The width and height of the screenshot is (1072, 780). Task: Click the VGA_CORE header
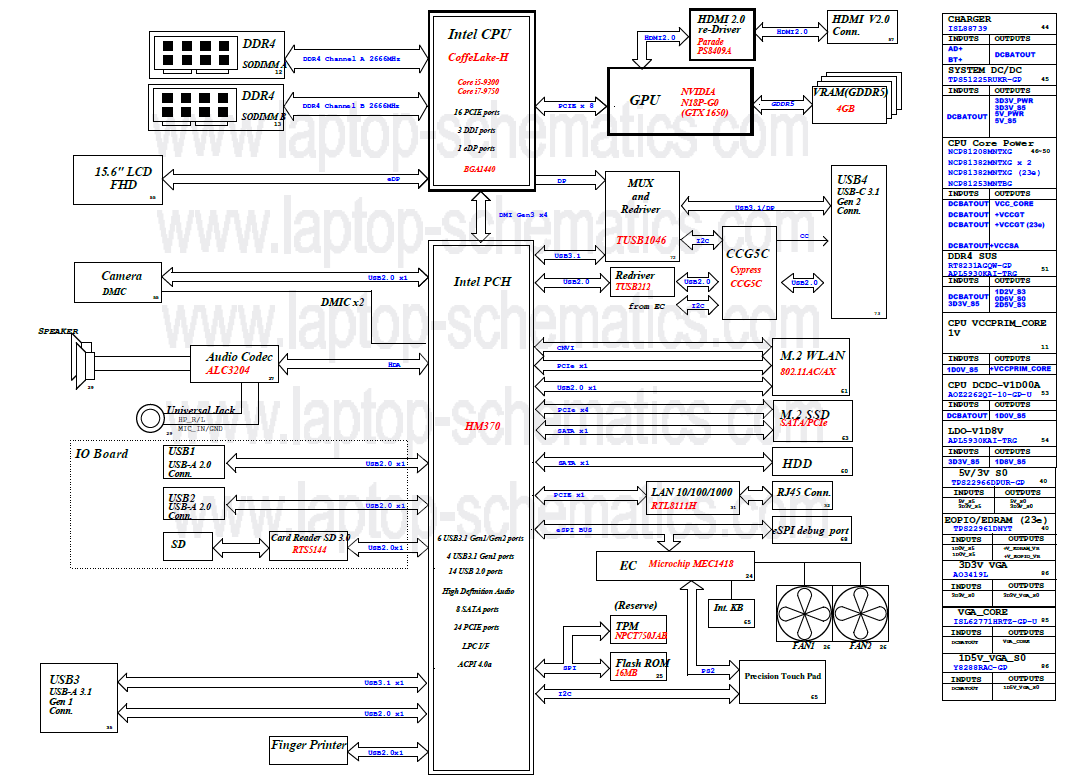click(x=999, y=616)
